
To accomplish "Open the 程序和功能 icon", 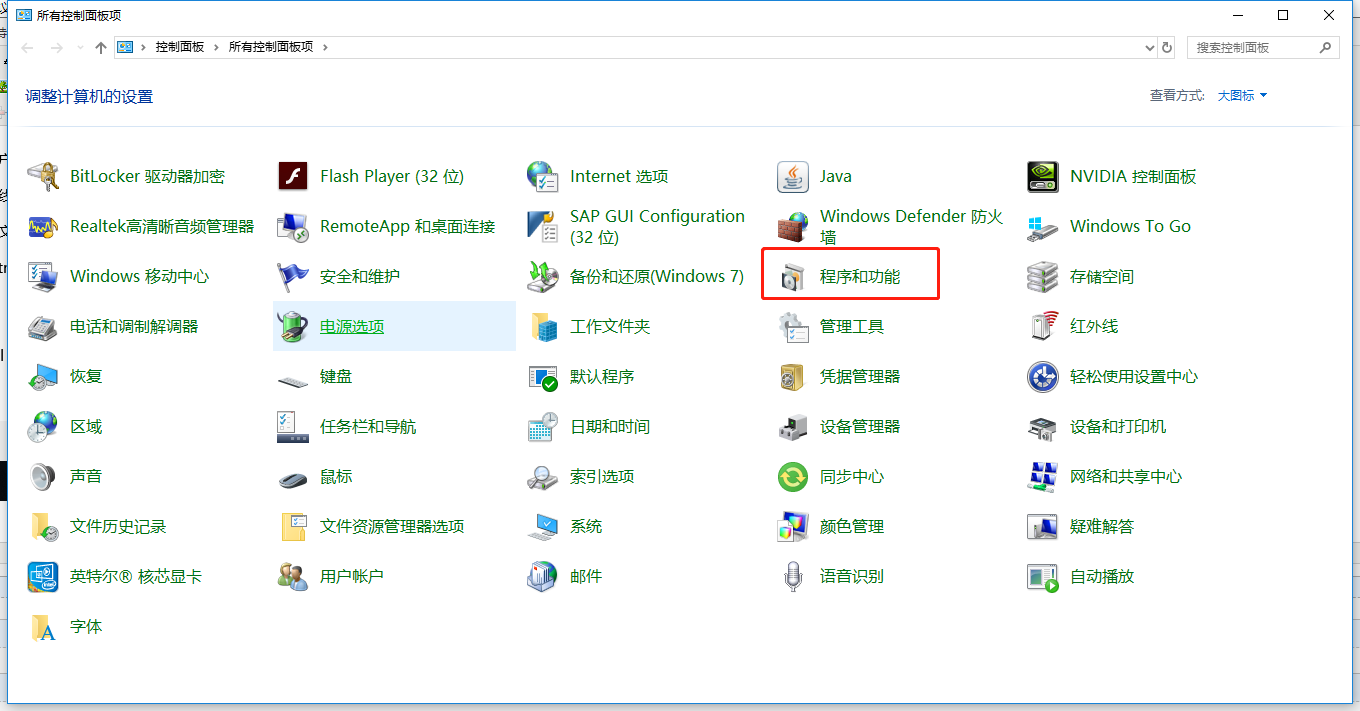I will coord(793,277).
